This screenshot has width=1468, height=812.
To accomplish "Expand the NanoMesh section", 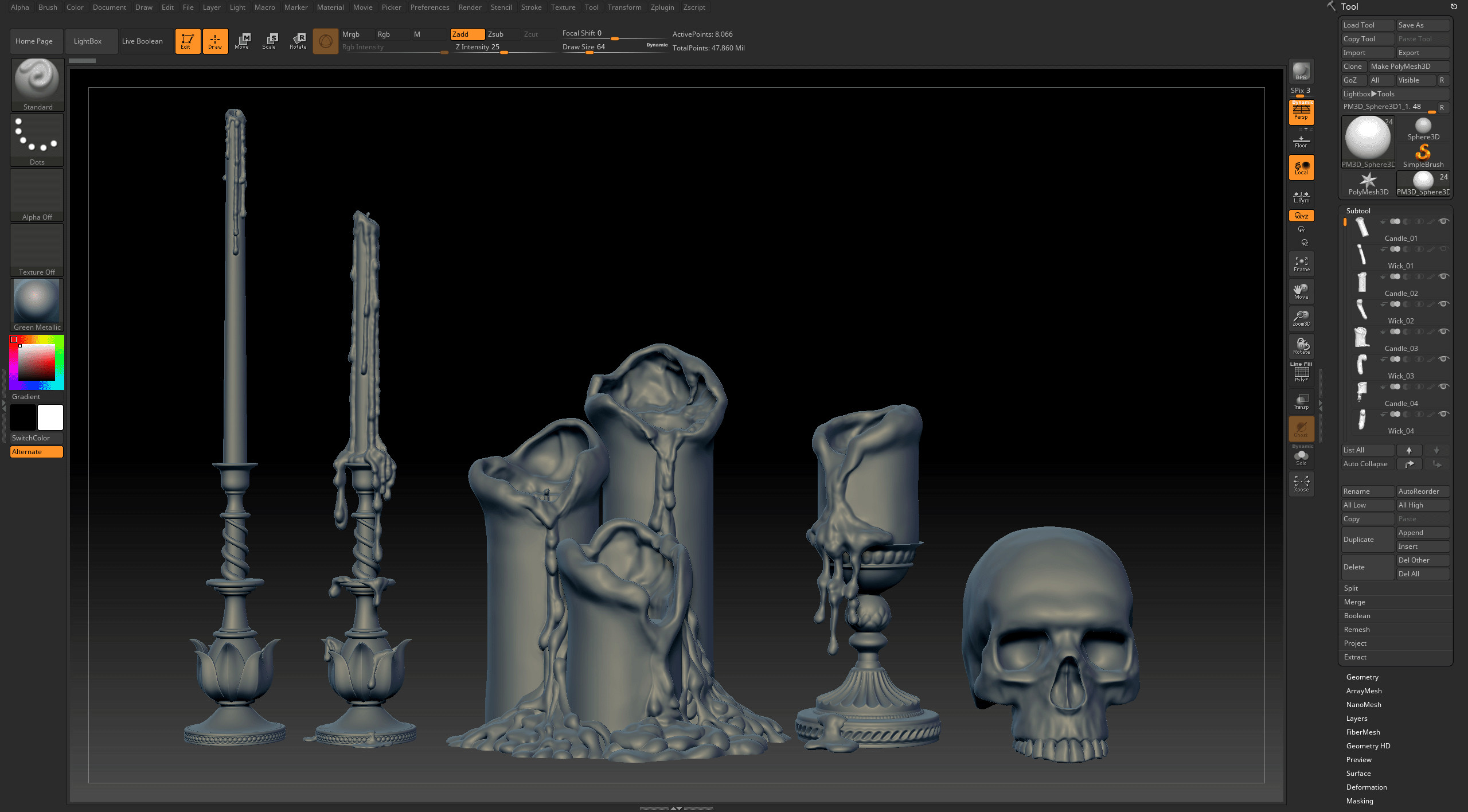I will (1364, 705).
